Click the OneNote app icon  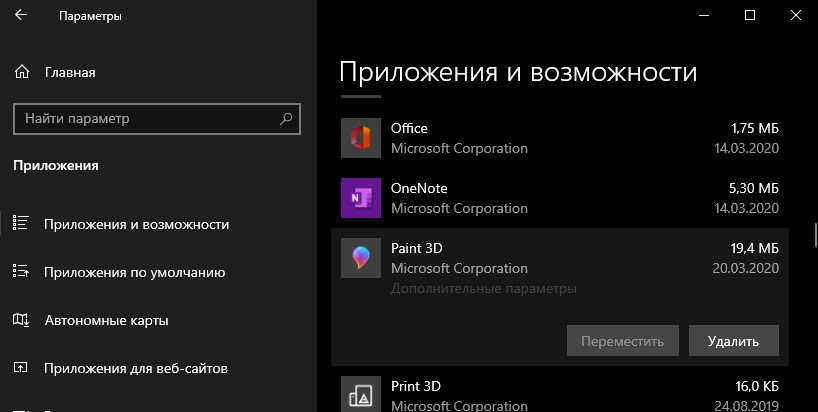[x=361, y=198]
